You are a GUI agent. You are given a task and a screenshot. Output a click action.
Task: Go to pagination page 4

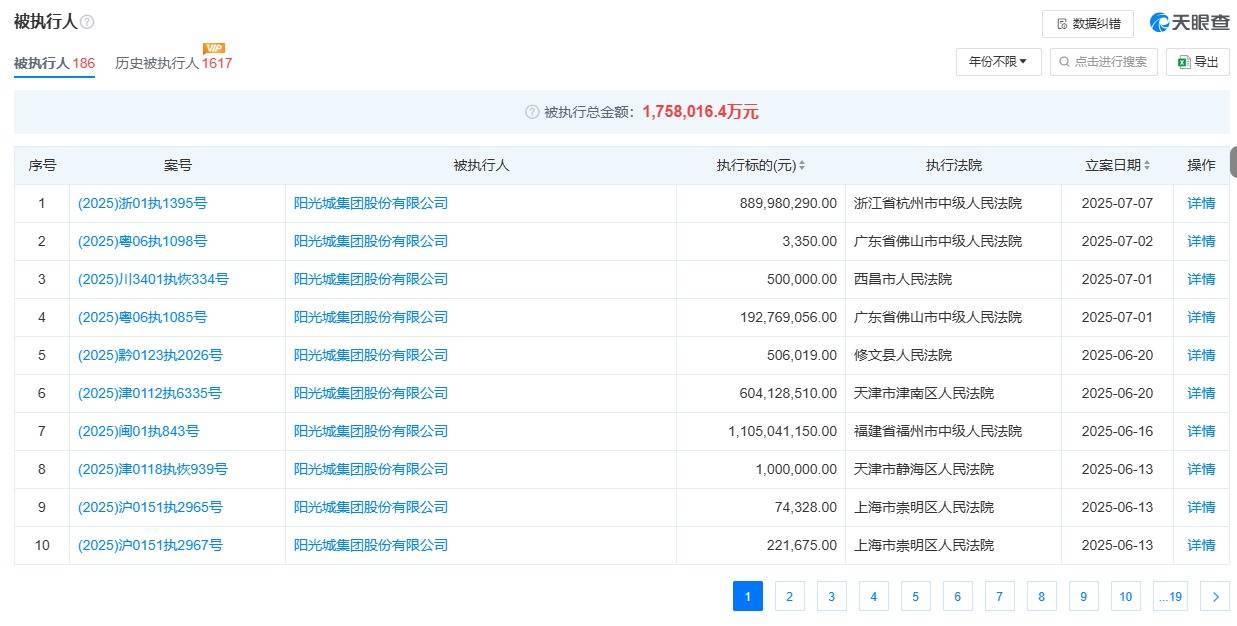pyautogui.click(x=873, y=596)
